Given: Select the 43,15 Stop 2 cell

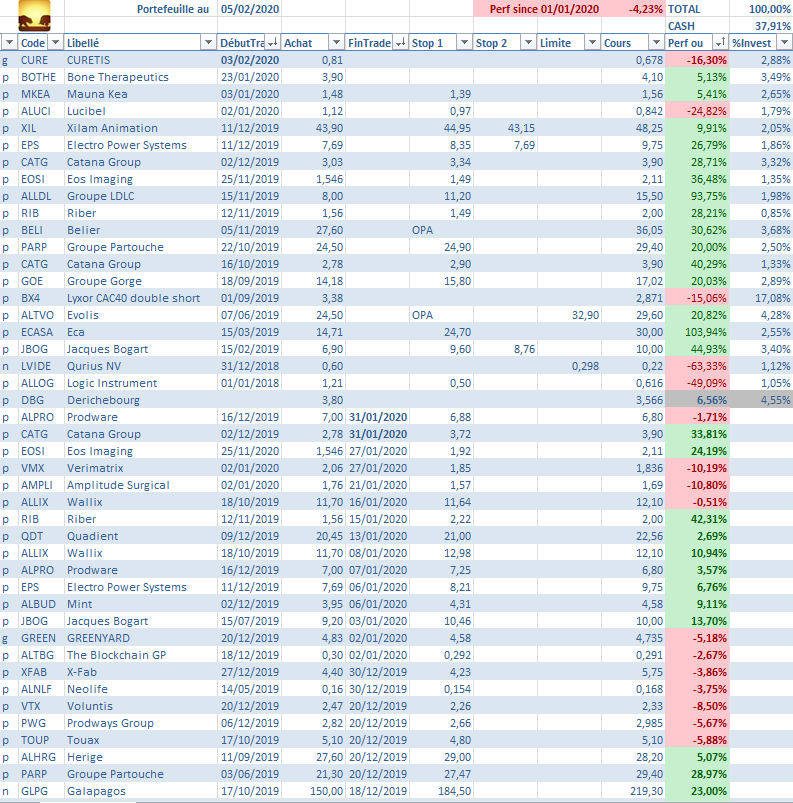Looking at the screenshot, I should (505, 128).
